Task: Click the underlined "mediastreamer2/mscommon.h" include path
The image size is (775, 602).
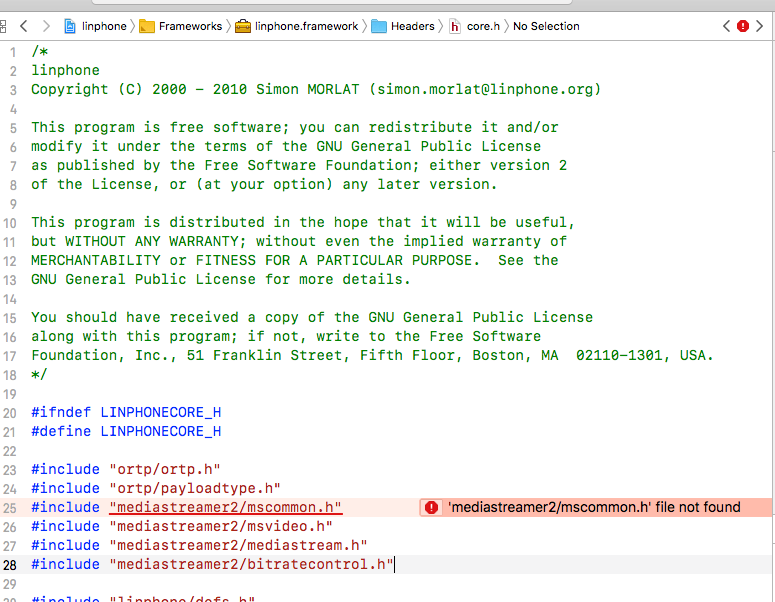Action: (x=225, y=508)
